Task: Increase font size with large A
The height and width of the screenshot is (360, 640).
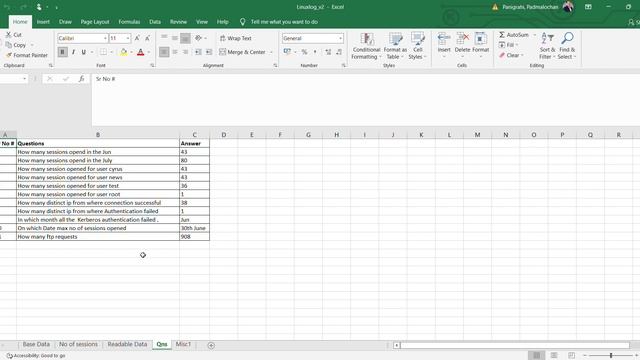Action: [x=137, y=38]
